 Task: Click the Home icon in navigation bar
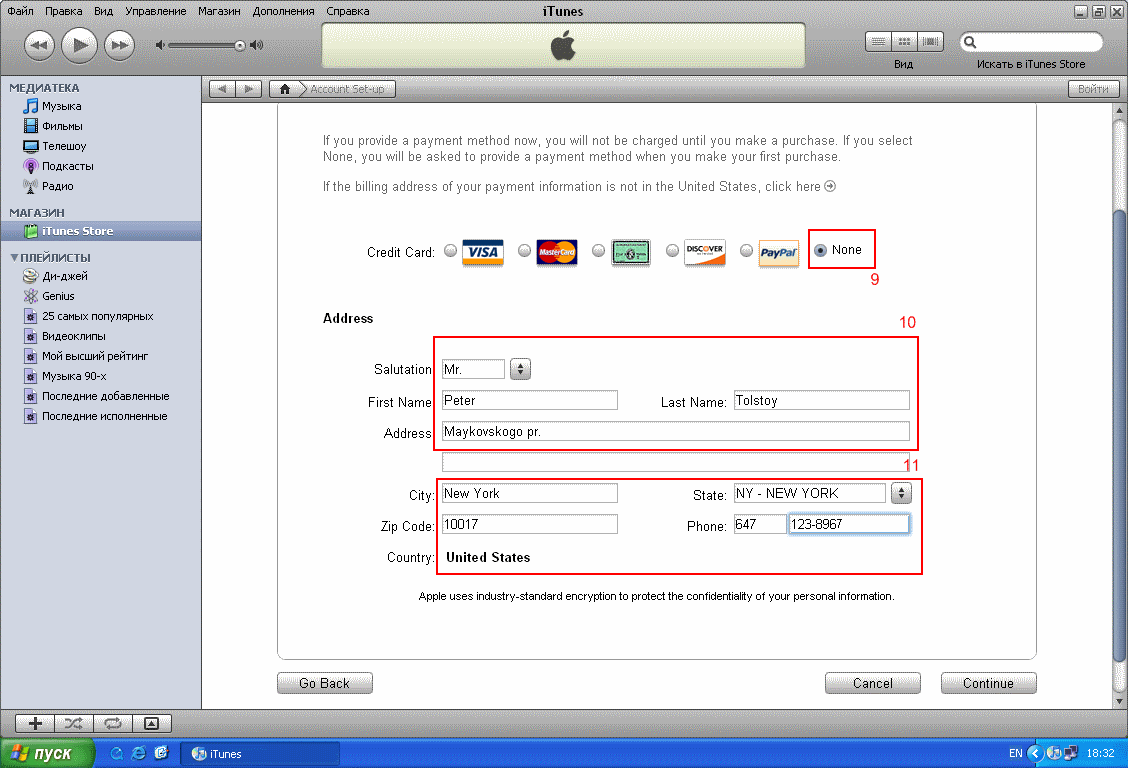[285, 89]
